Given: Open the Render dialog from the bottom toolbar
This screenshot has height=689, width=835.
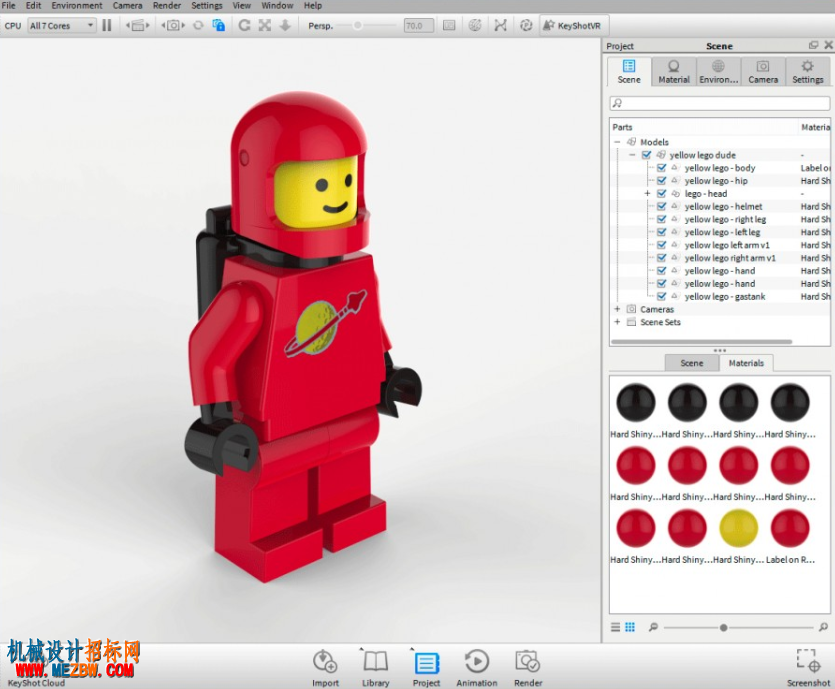Looking at the screenshot, I should tap(528, 668).
